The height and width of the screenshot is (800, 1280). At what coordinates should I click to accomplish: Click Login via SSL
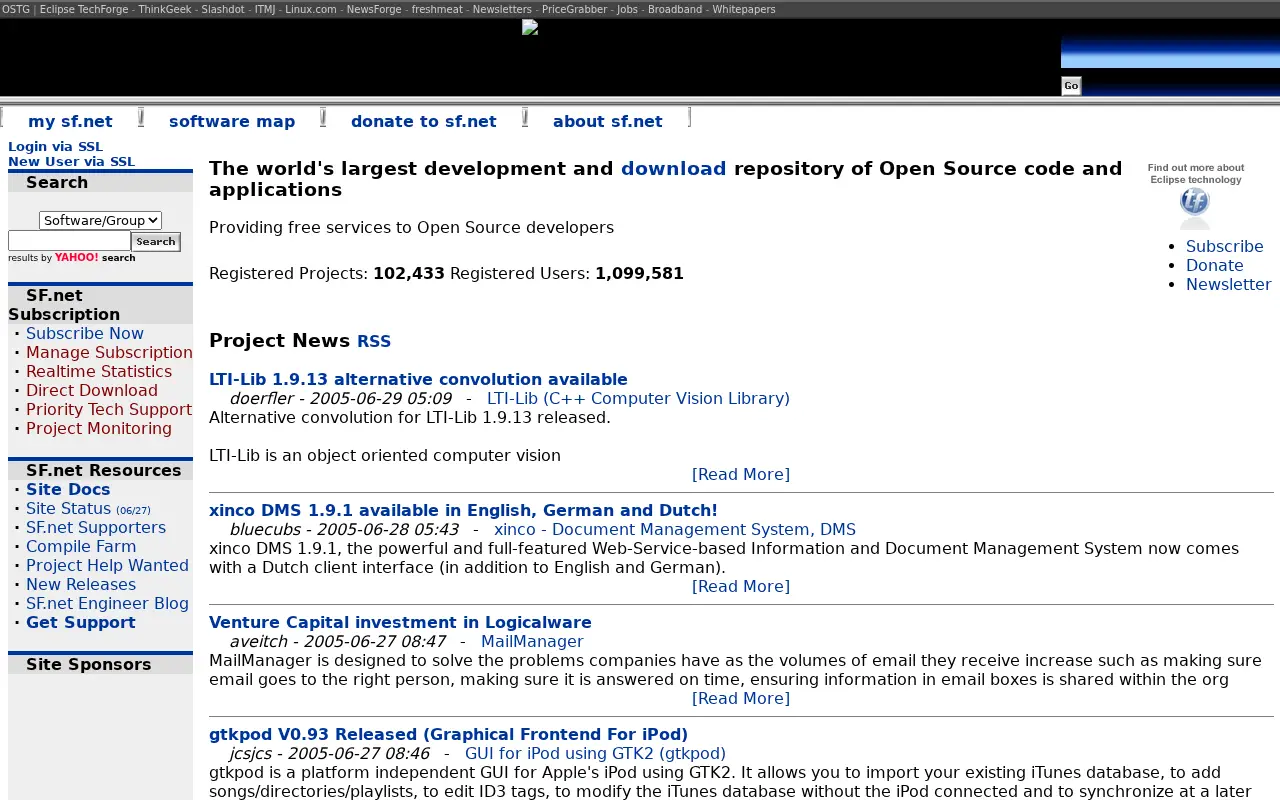pos(55,146)
